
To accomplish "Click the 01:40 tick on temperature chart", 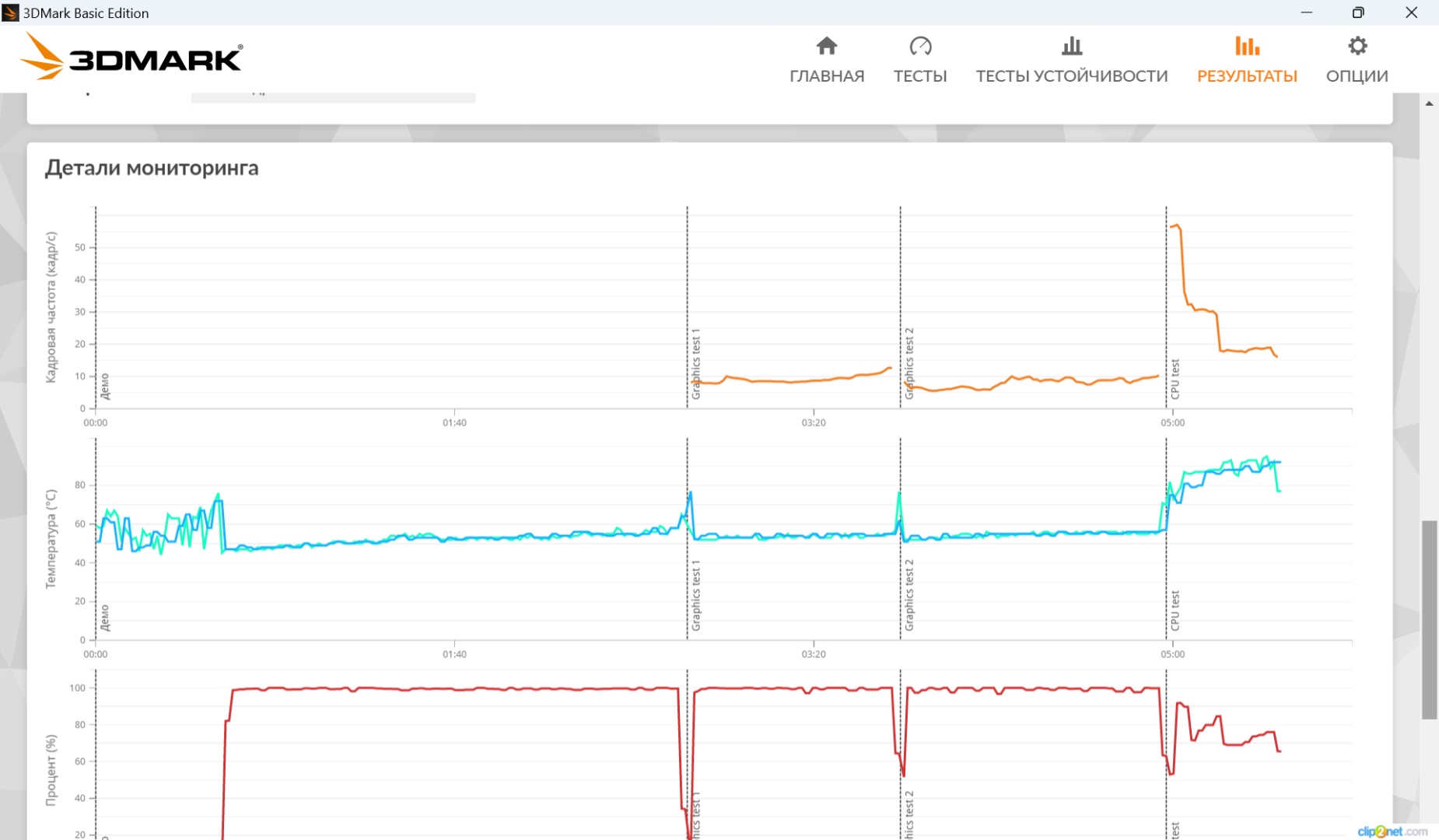I will [x=455, y=655].
